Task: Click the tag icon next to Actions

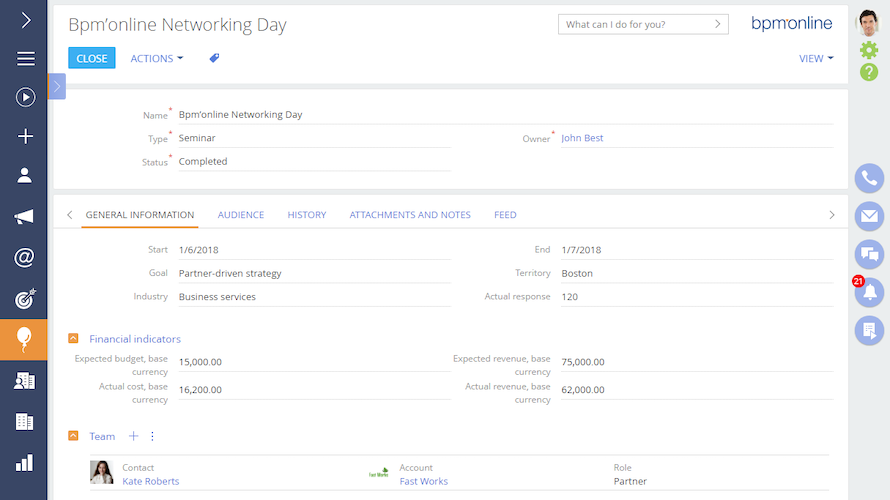Action: click(x=214, y=59)
